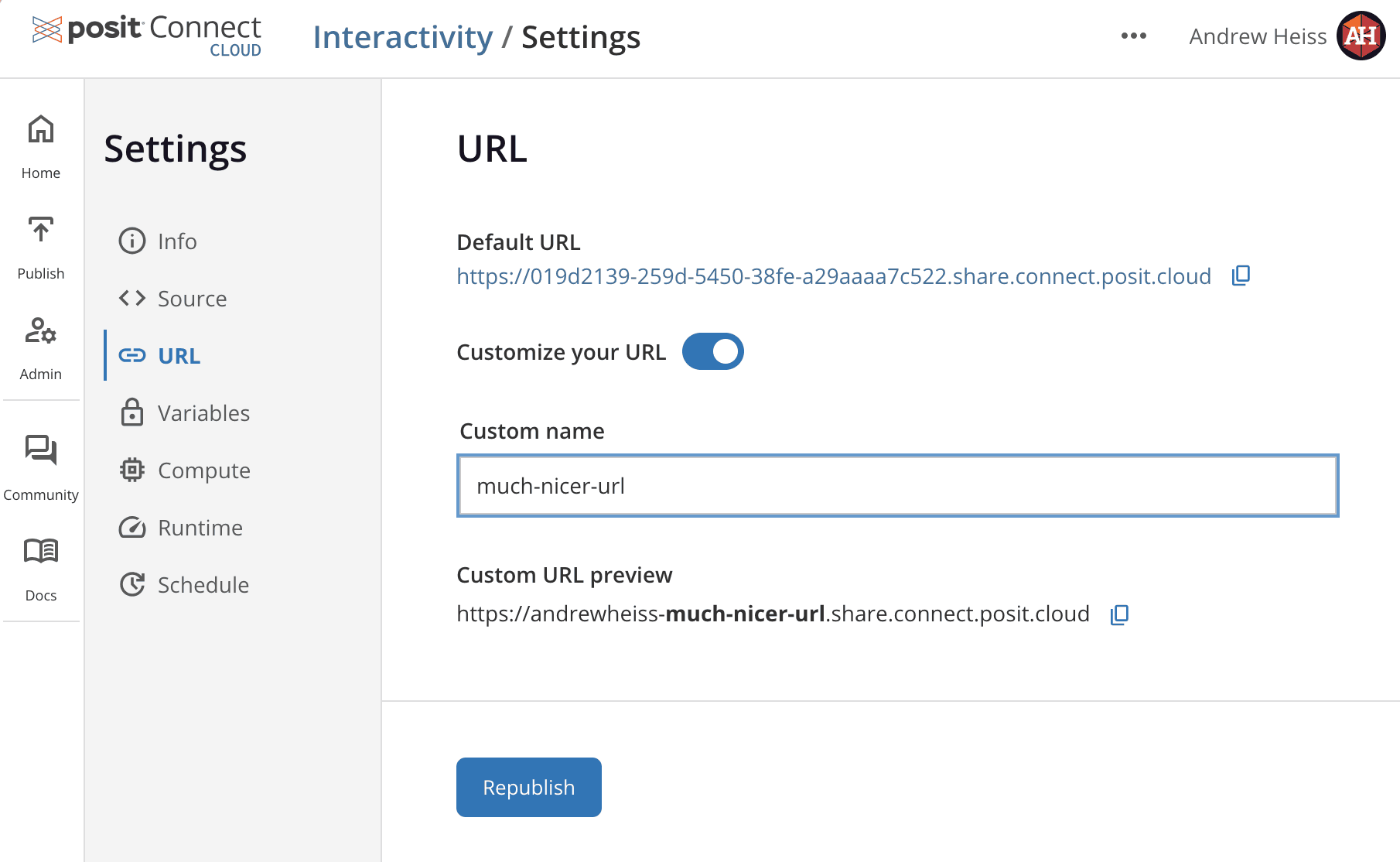Open the Community chat icon

point(41,450)
